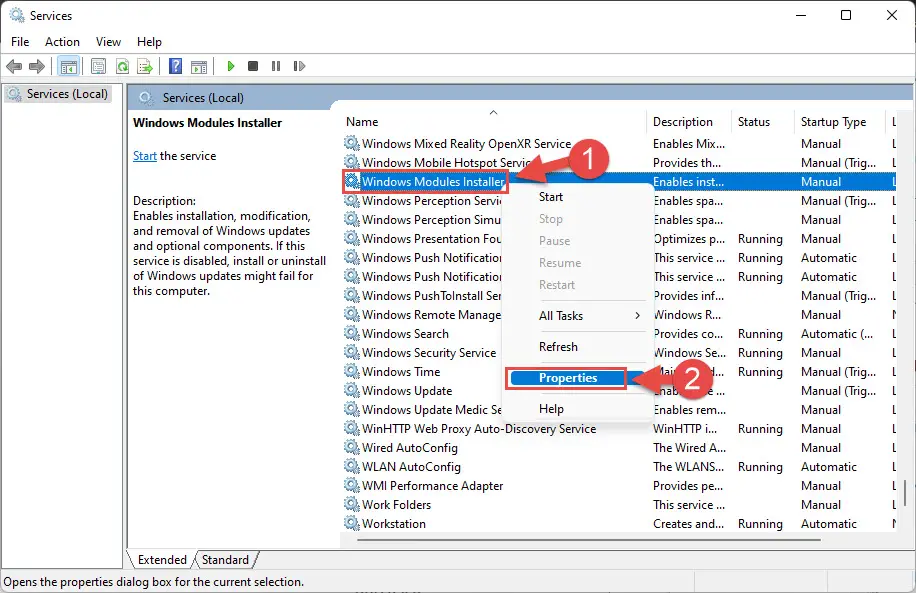The width and height of the screenshot is (916, 593).
Task: Toggle Show/Hide Console Tree toolbar icon
Action: (68, 66)
